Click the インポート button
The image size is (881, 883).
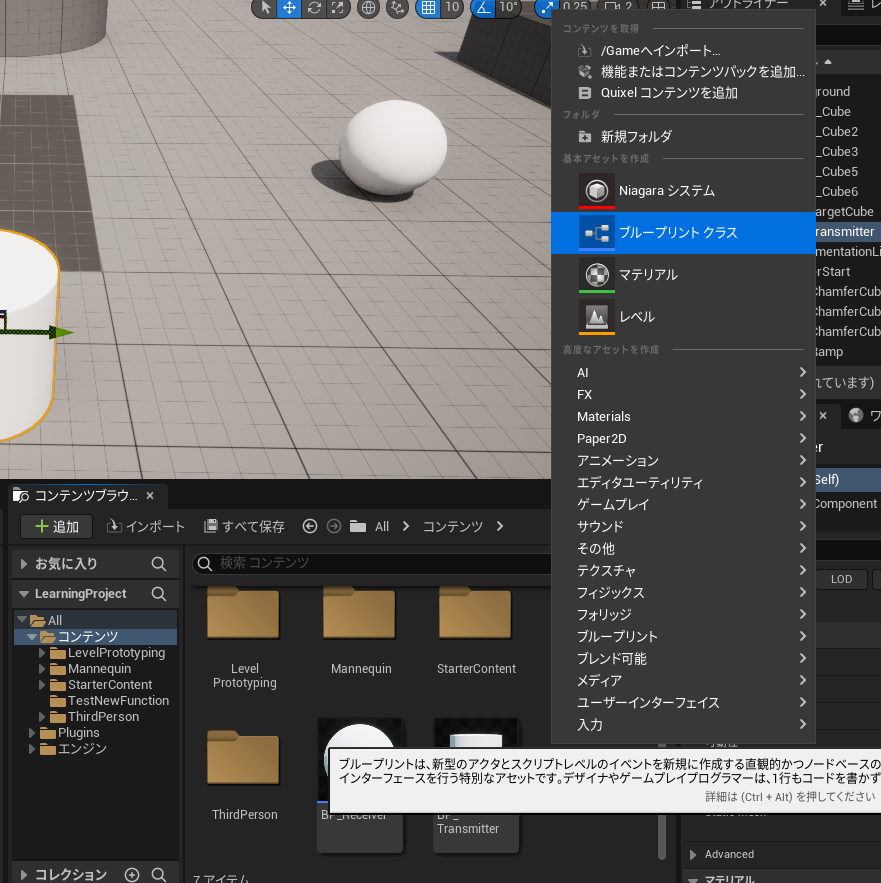145,527
